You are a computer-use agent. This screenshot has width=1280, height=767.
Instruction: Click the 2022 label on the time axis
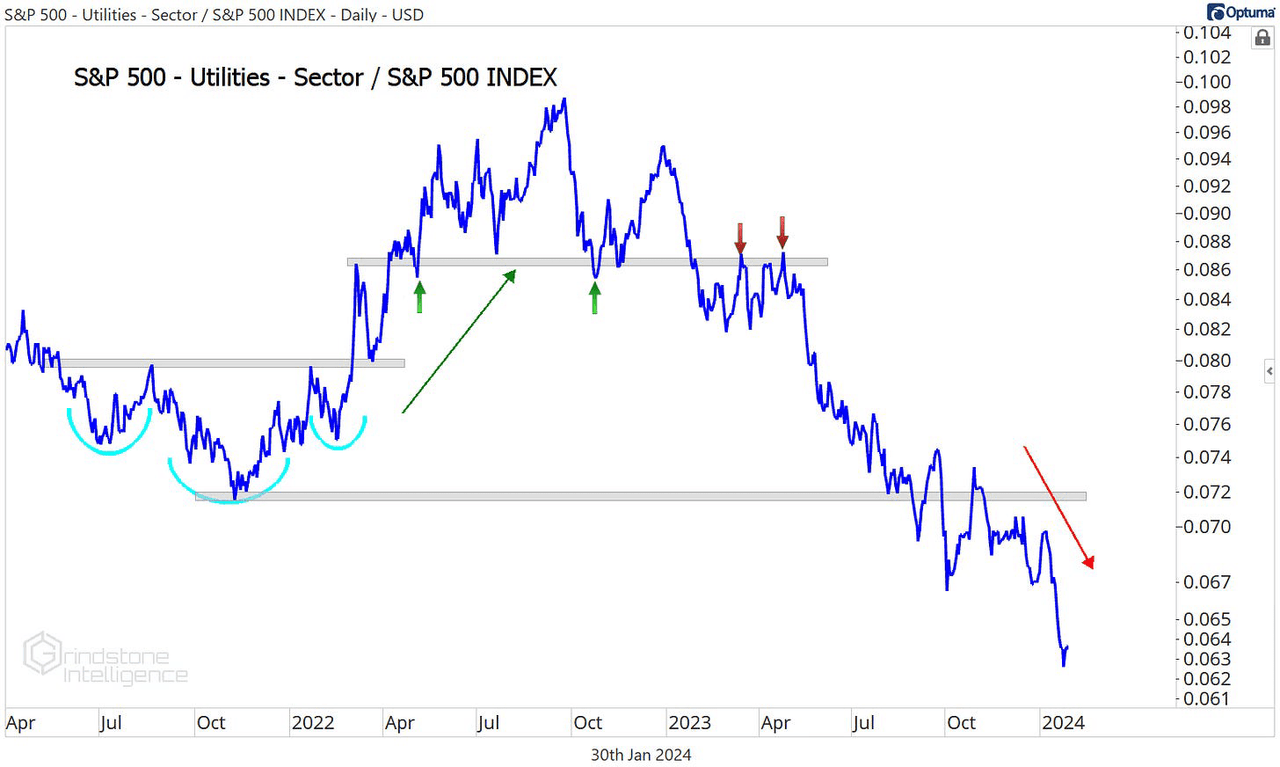click(x=312, y=722)
